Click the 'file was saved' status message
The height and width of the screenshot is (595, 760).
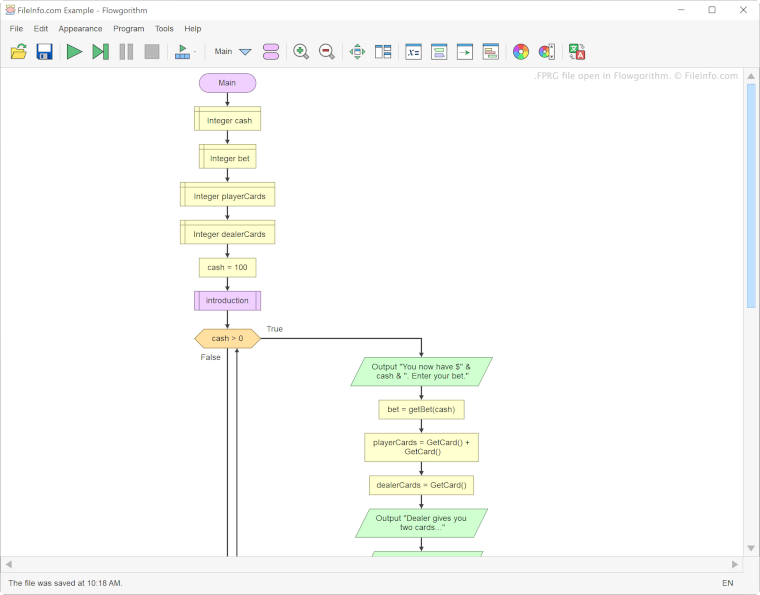[x=65, y=583]
